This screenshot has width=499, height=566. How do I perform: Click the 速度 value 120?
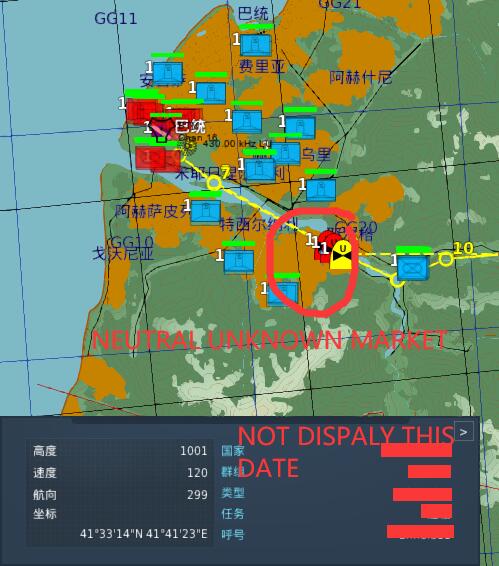[197, 473]
